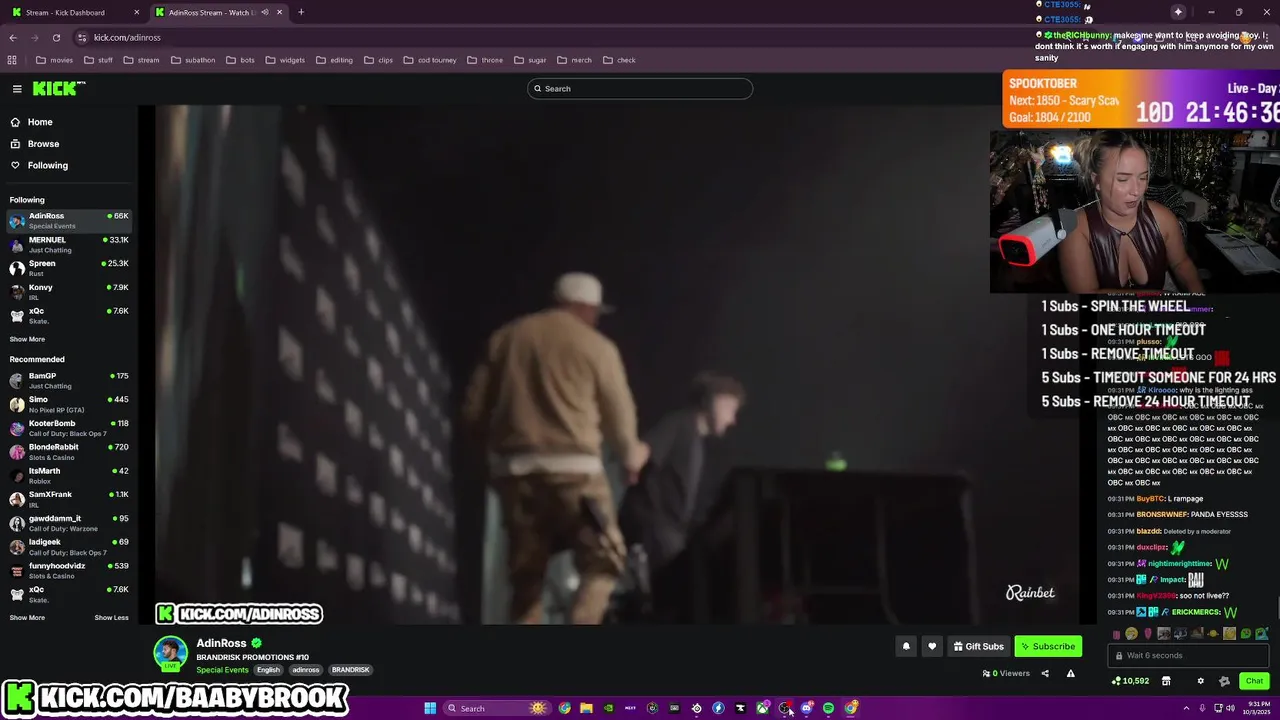Viewport: 1280px width, 720px height.
Task: Open volume control in system tray
Action: click(x=1230, y=708)
